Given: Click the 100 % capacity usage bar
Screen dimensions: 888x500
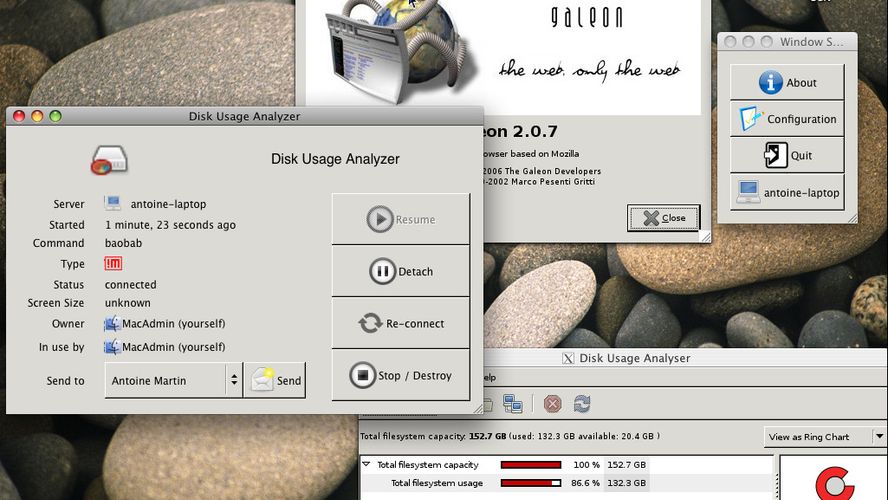Looking at the screenshot, I should (x=531, y=465).
